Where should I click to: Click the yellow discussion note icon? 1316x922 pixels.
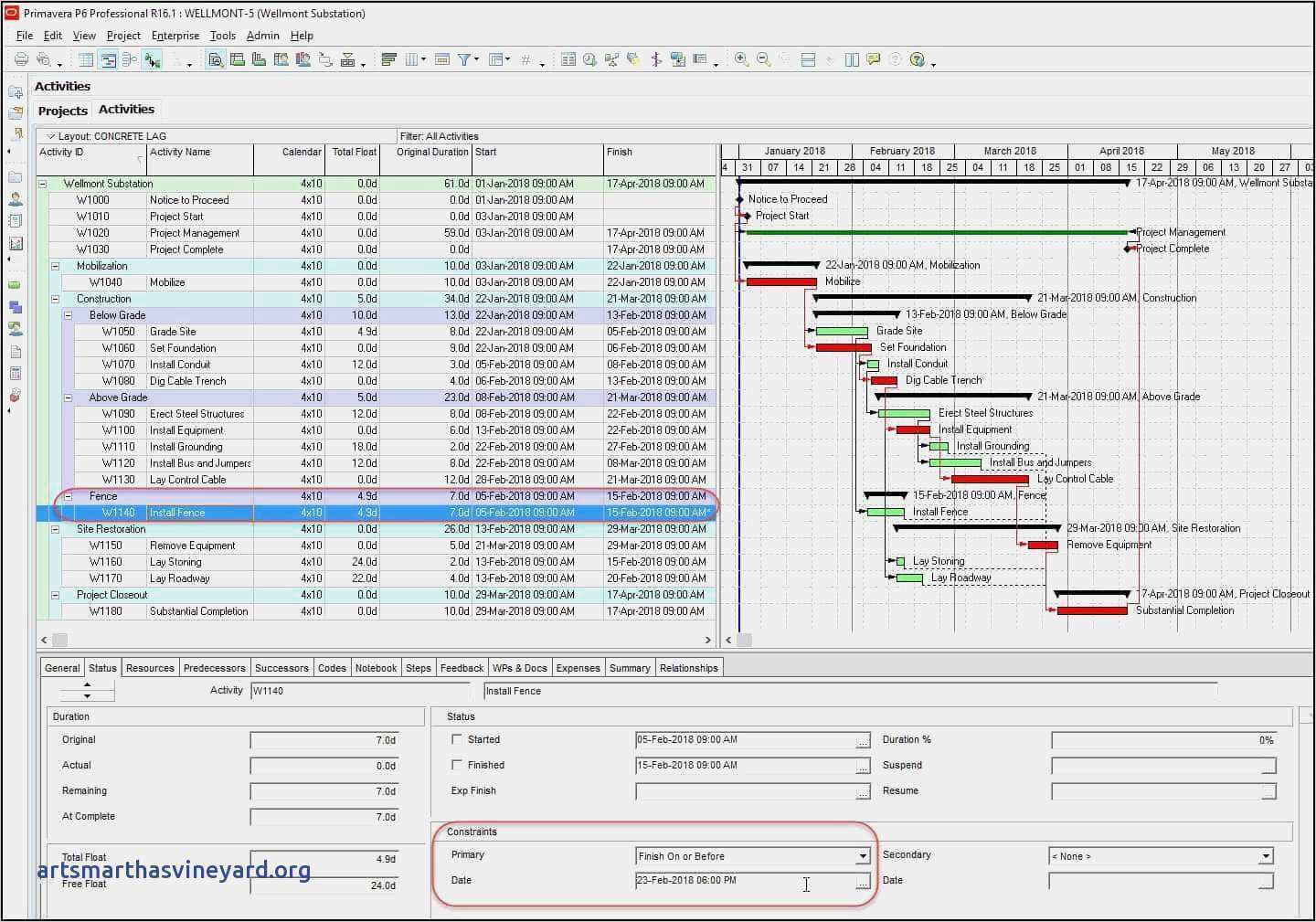874,60
